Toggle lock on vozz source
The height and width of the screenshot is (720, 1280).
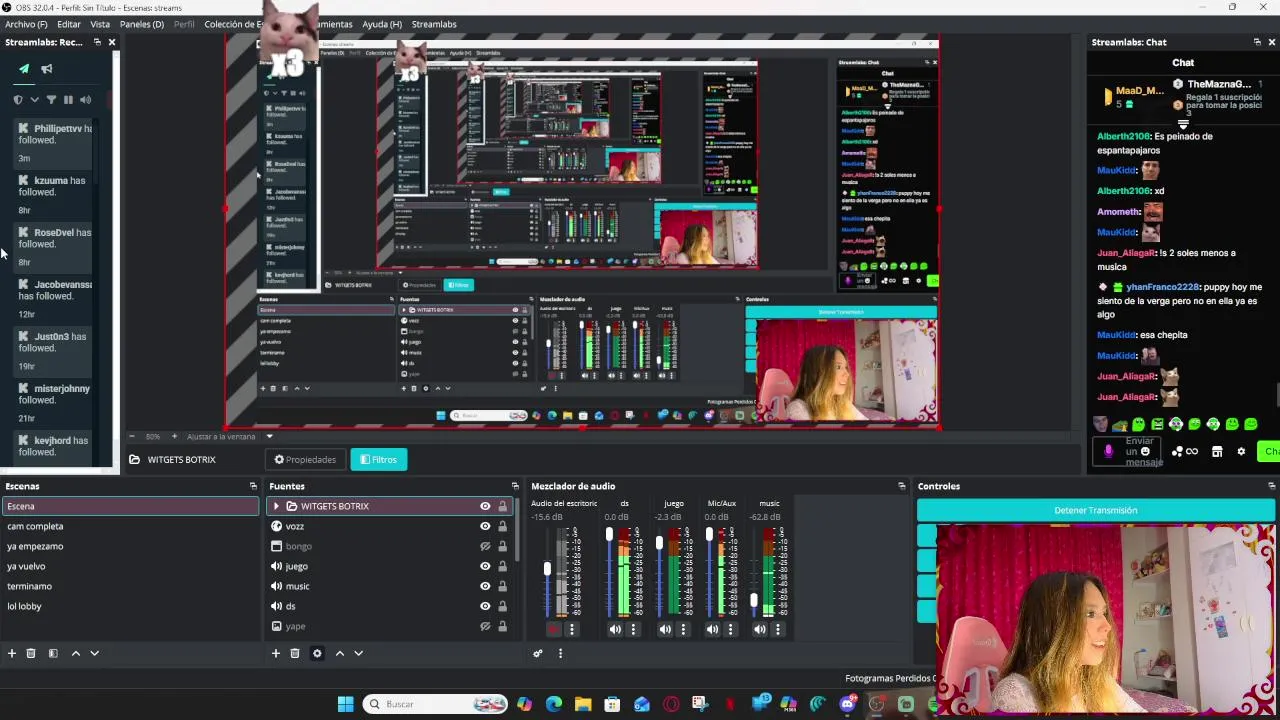[502, 526]
